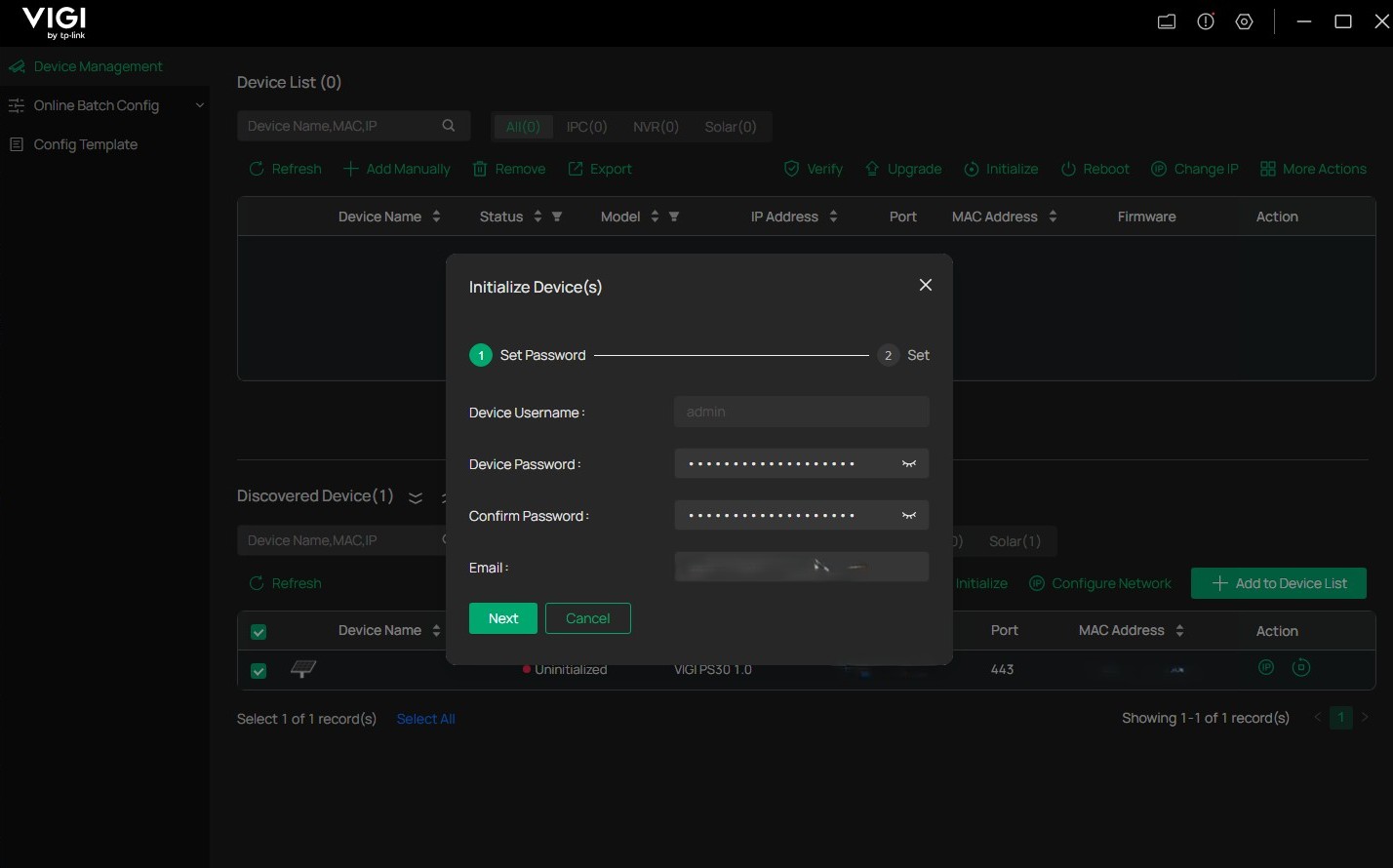Click step 2 Set indicator
The width and height of the screenshot is (1393, 868).
[903, 355]
